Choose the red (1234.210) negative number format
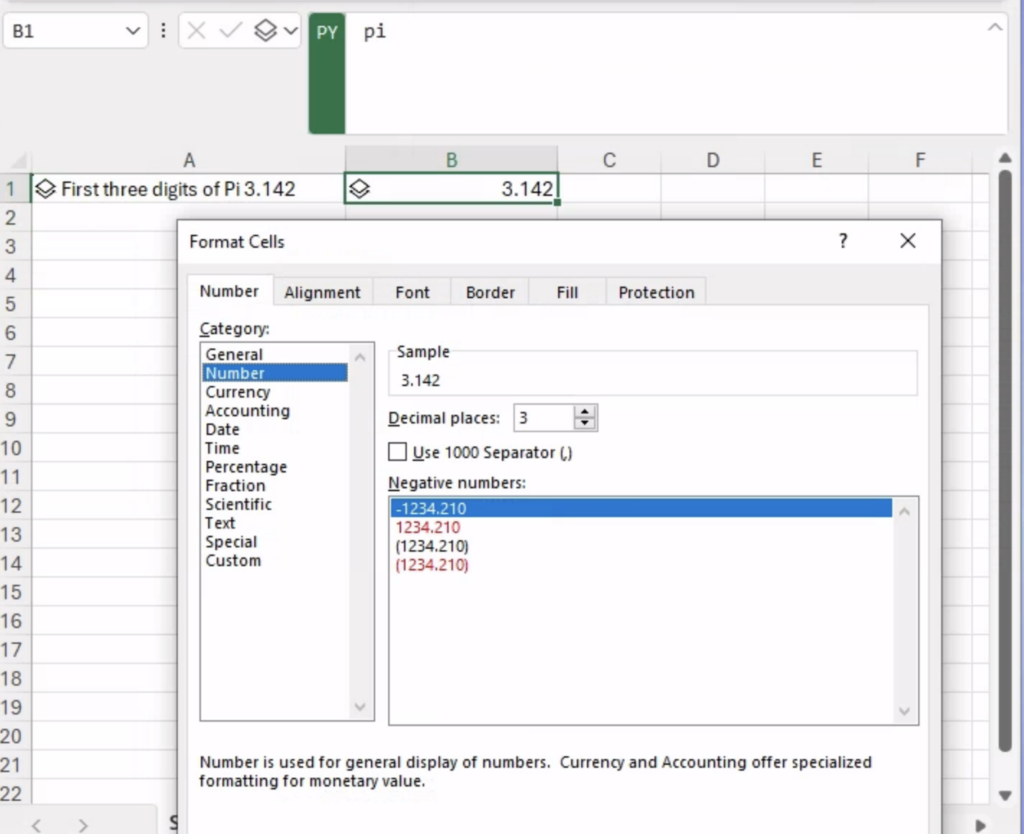Image resolution: width=1024 pixels, height=834 pixels. tap(432, 565)
